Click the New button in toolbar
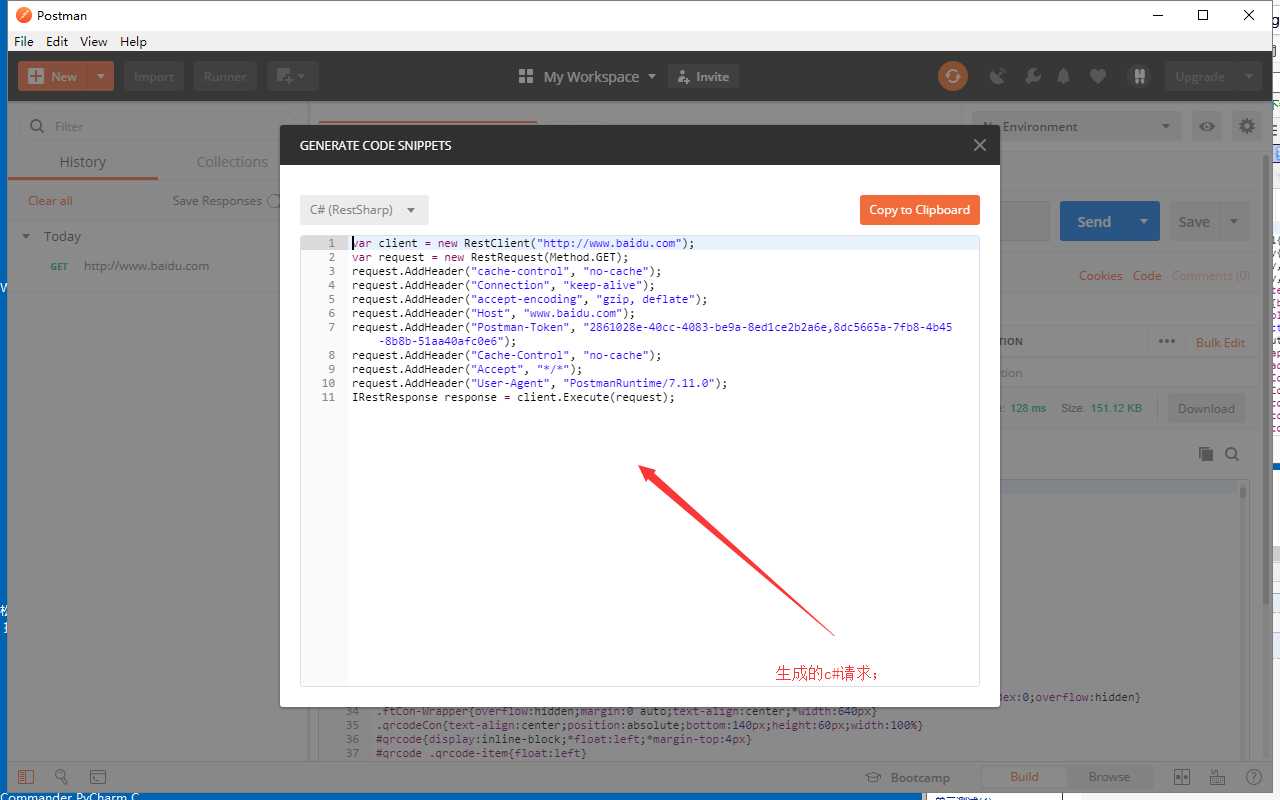Screen dimensions: 1280x800 pos(53,76)
